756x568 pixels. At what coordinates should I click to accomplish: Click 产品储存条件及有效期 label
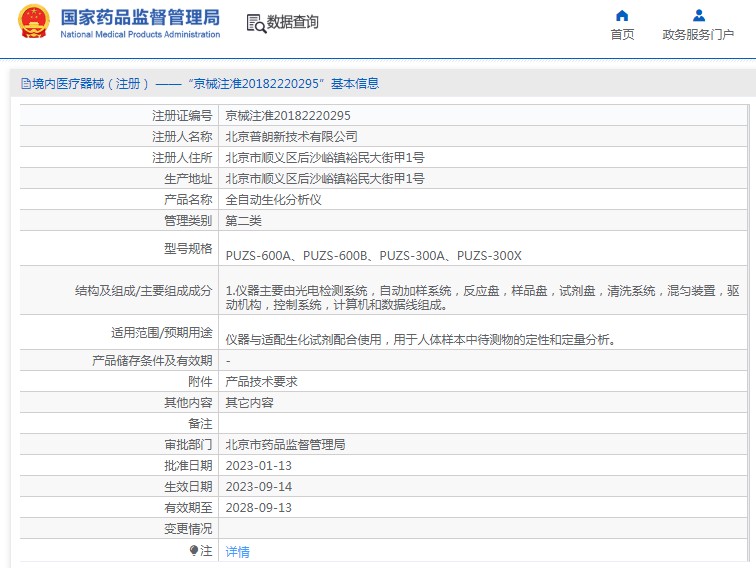(152, 361)
